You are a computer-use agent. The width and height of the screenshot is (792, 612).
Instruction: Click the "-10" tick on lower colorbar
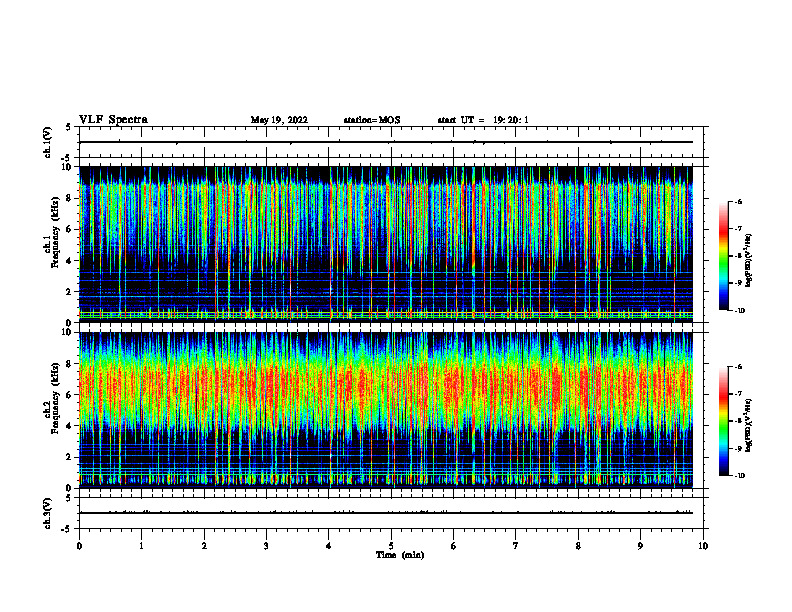pos(739,476)
